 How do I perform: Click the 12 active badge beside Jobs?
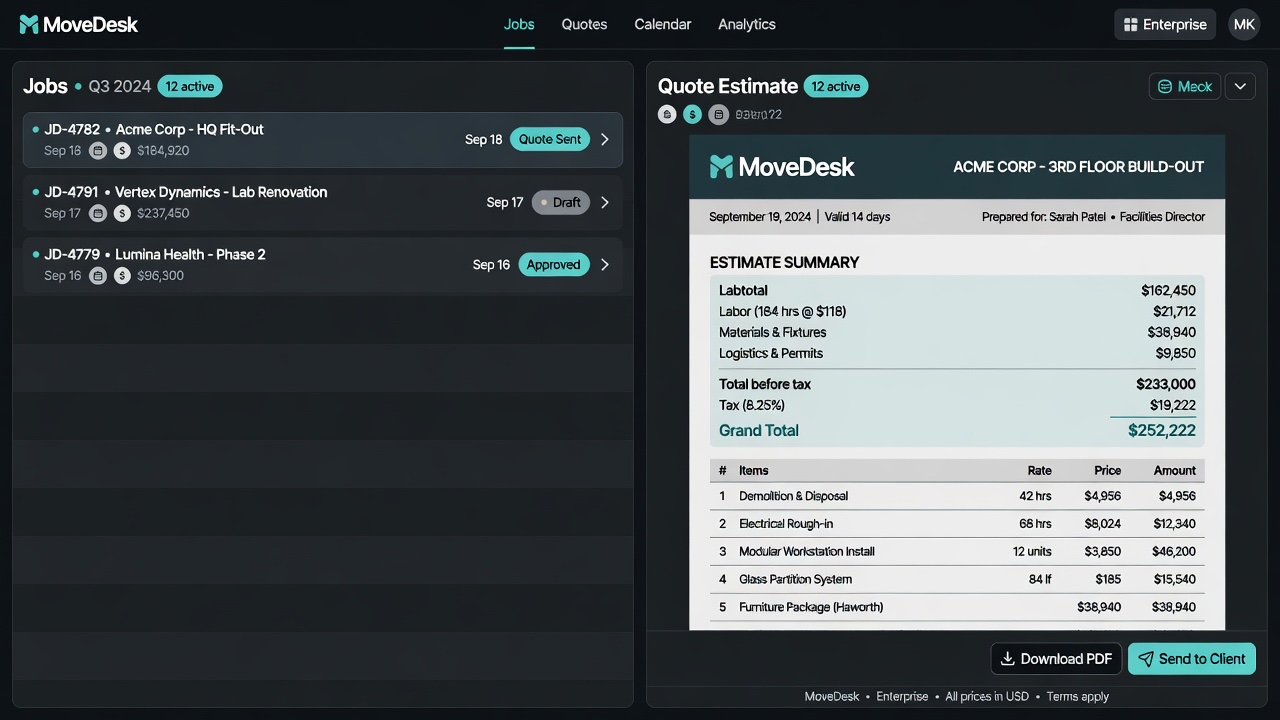pos(190,86)
